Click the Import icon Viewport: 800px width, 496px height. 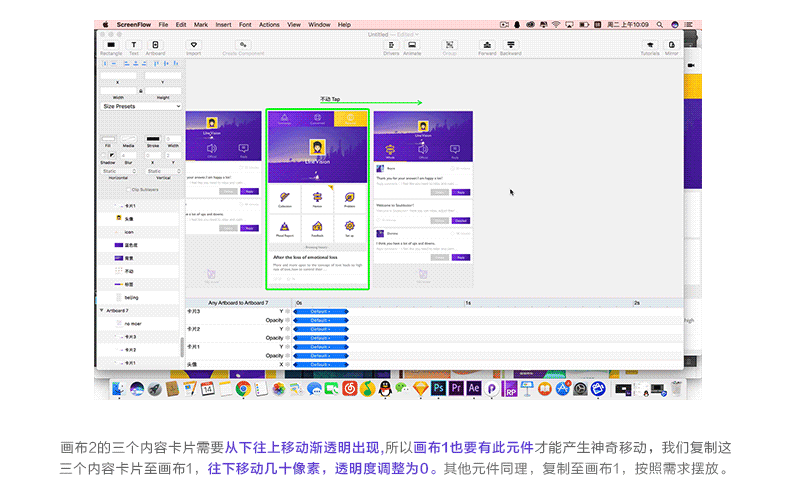point(193,45)
